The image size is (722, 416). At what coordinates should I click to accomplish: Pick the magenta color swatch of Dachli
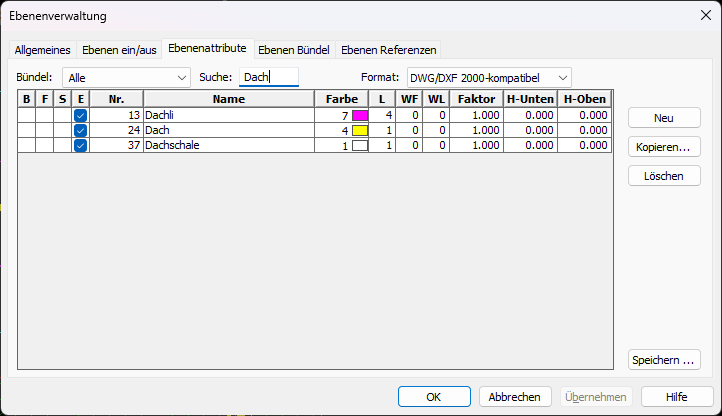click(360, 115)
